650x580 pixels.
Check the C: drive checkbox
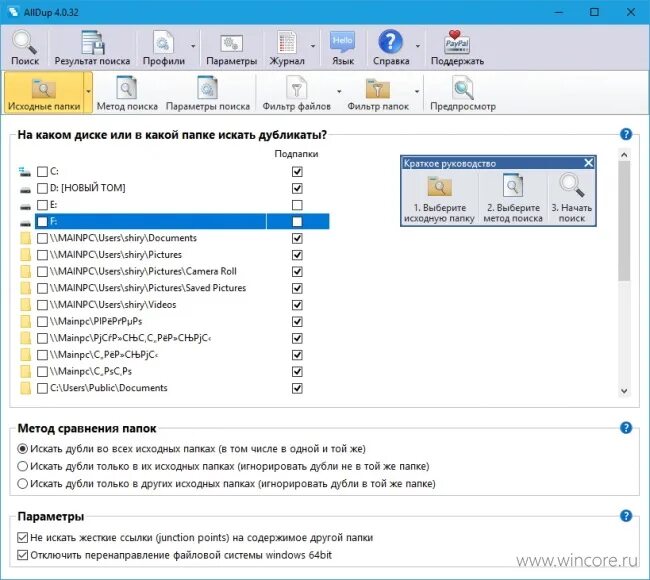point(42,171)
